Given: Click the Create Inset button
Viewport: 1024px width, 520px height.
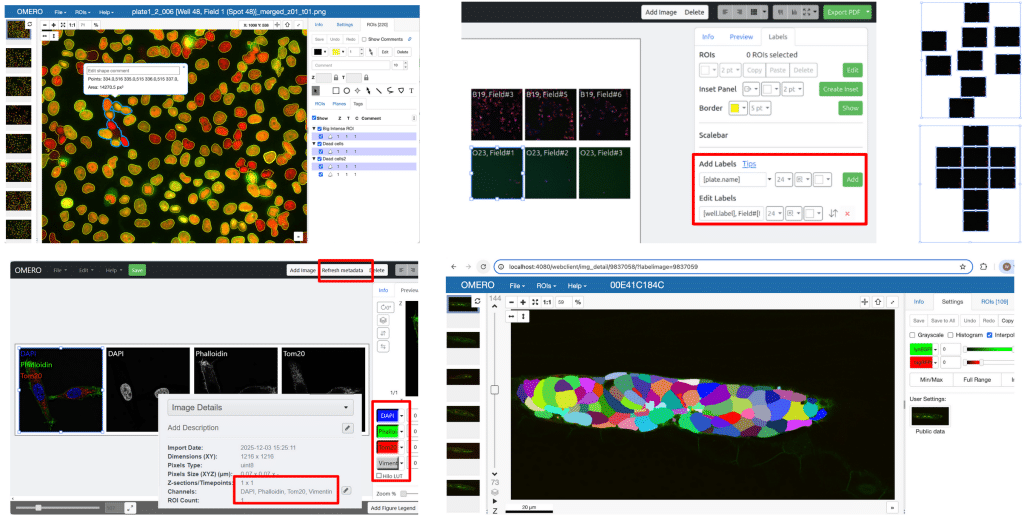Looking at the screenshot, I should point(841,89).
